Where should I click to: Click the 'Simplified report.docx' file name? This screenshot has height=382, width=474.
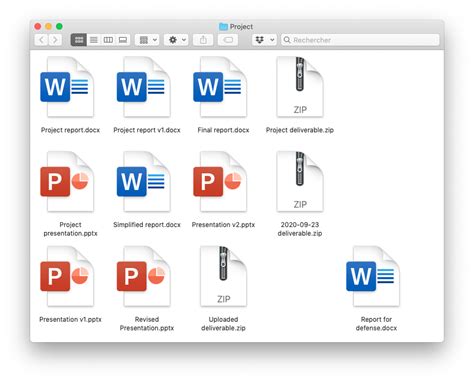147,225
